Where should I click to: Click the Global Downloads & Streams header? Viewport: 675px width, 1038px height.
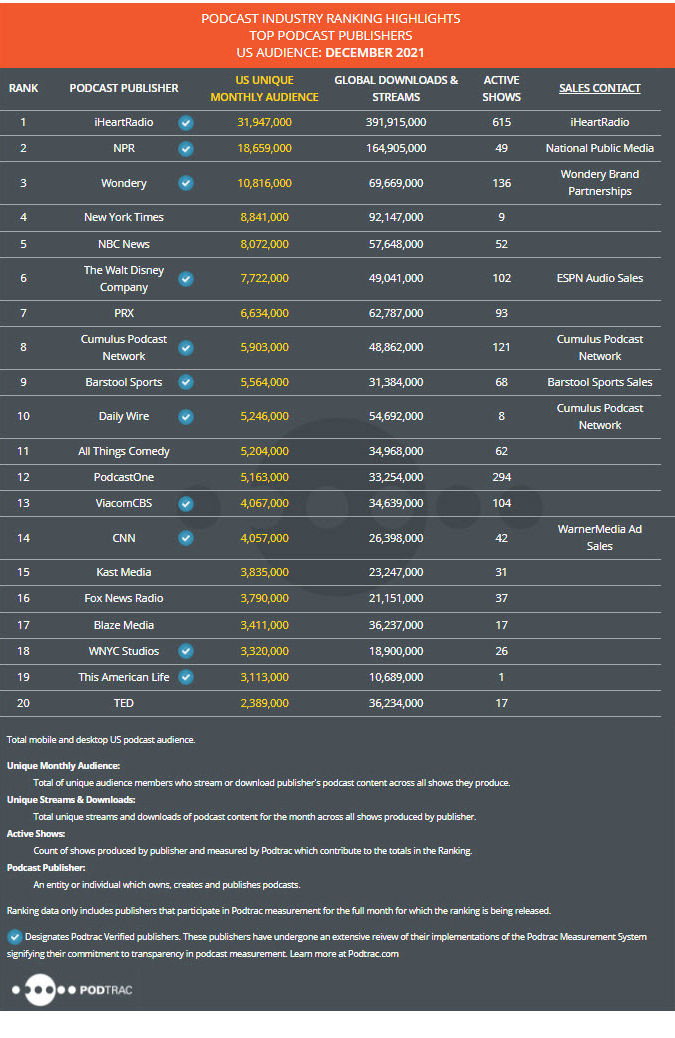(x=396, y=88)
